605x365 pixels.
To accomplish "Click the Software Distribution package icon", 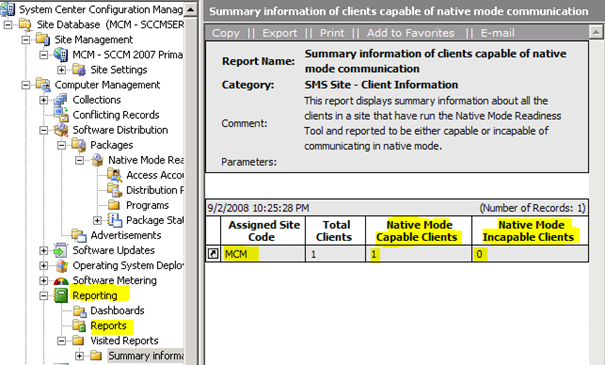I will tap(61, 130).
